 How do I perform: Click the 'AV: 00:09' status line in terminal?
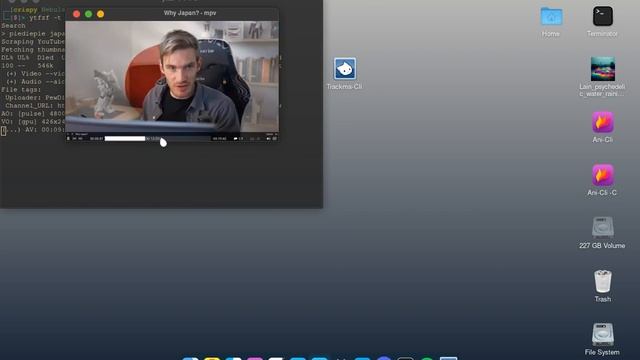point(33,130)
